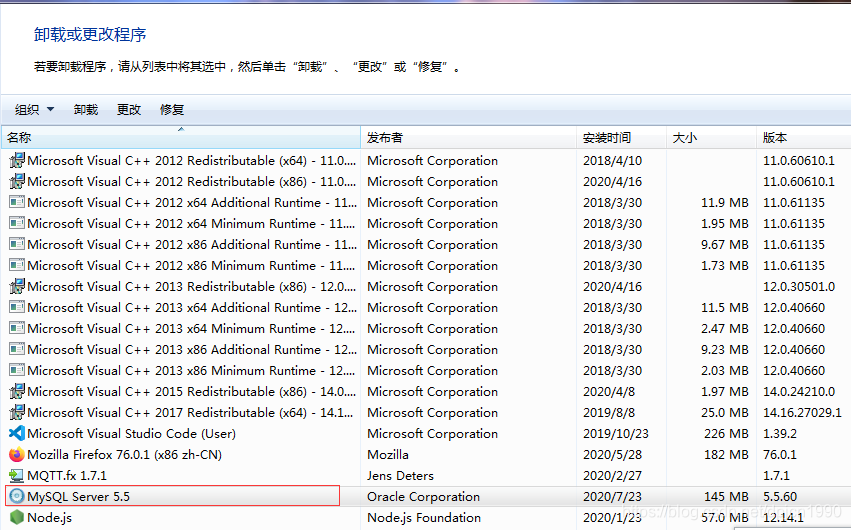
Task: Click the 182 MB size cell
Action: coord(726,455)
